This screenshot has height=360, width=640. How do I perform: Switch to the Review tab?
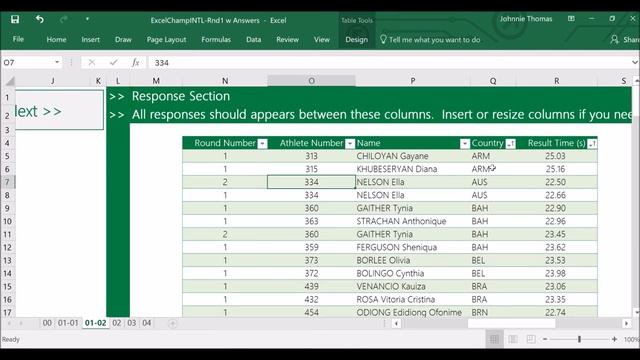[x=287, y=40]
